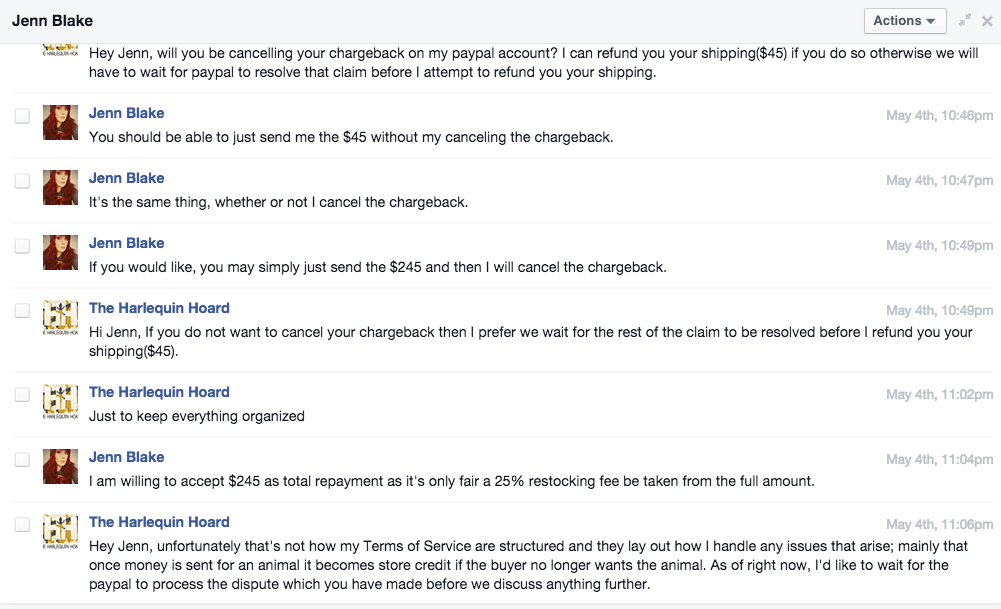This screenshot has width=1001, height=609.
Task: Click Harlequin Hoard logo on 10:49pm message
Action: 61,317
